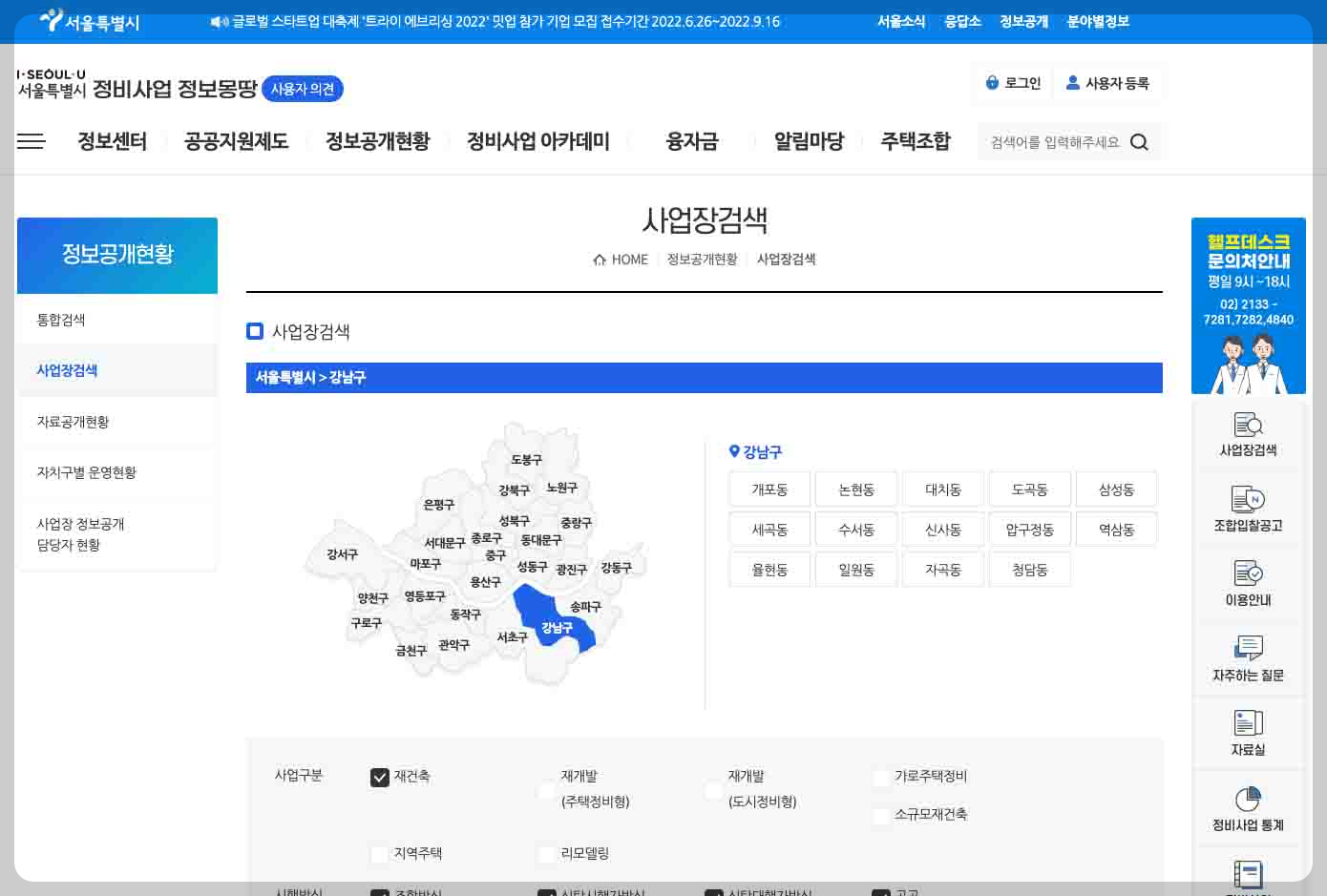The width and height of the screenshot is (1327, 896).
Task: Click the HOME house icon in breadcrumb
Action: (x=600, y=260)
